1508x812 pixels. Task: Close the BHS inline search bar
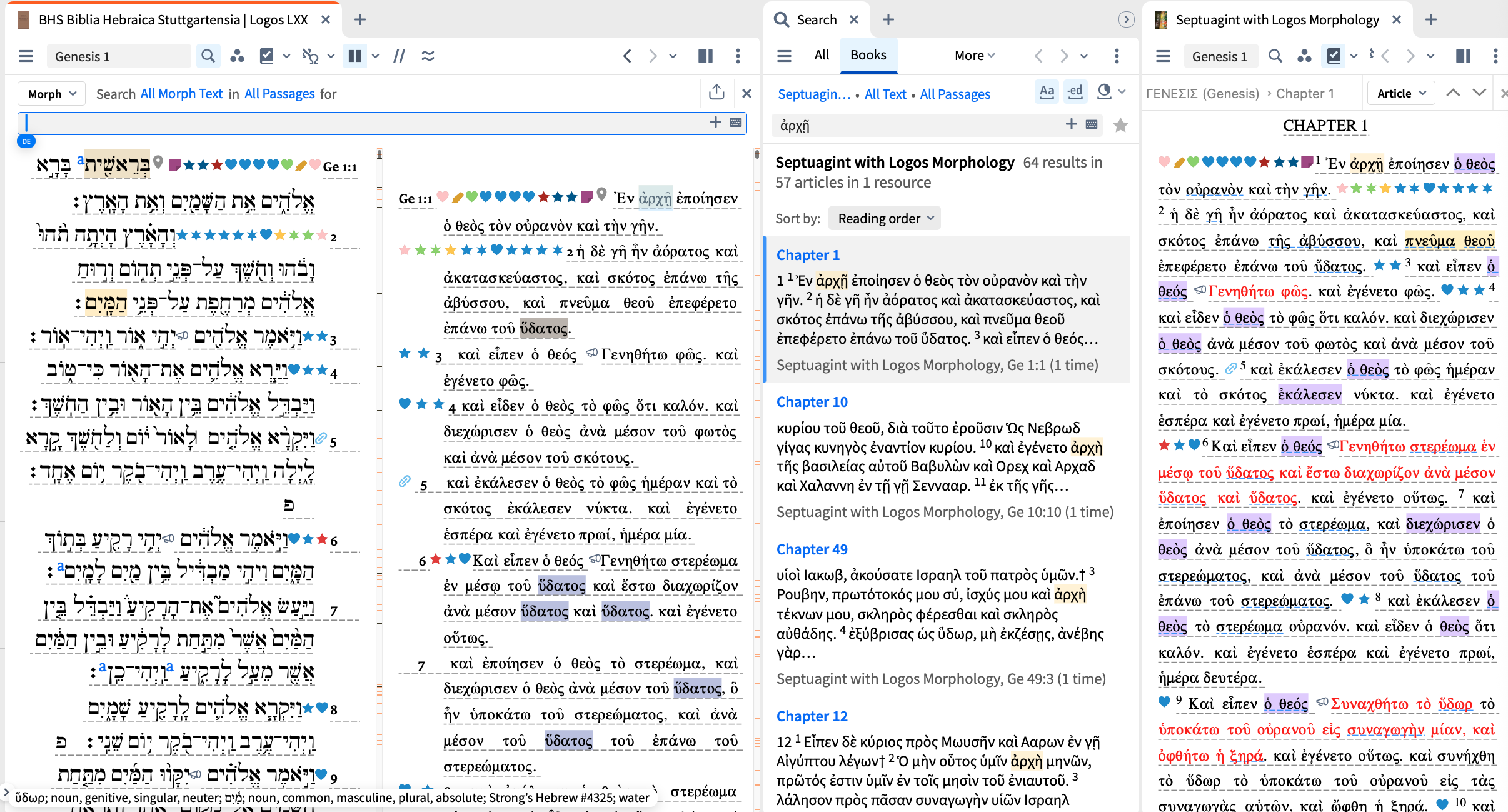tap(746, 93)
